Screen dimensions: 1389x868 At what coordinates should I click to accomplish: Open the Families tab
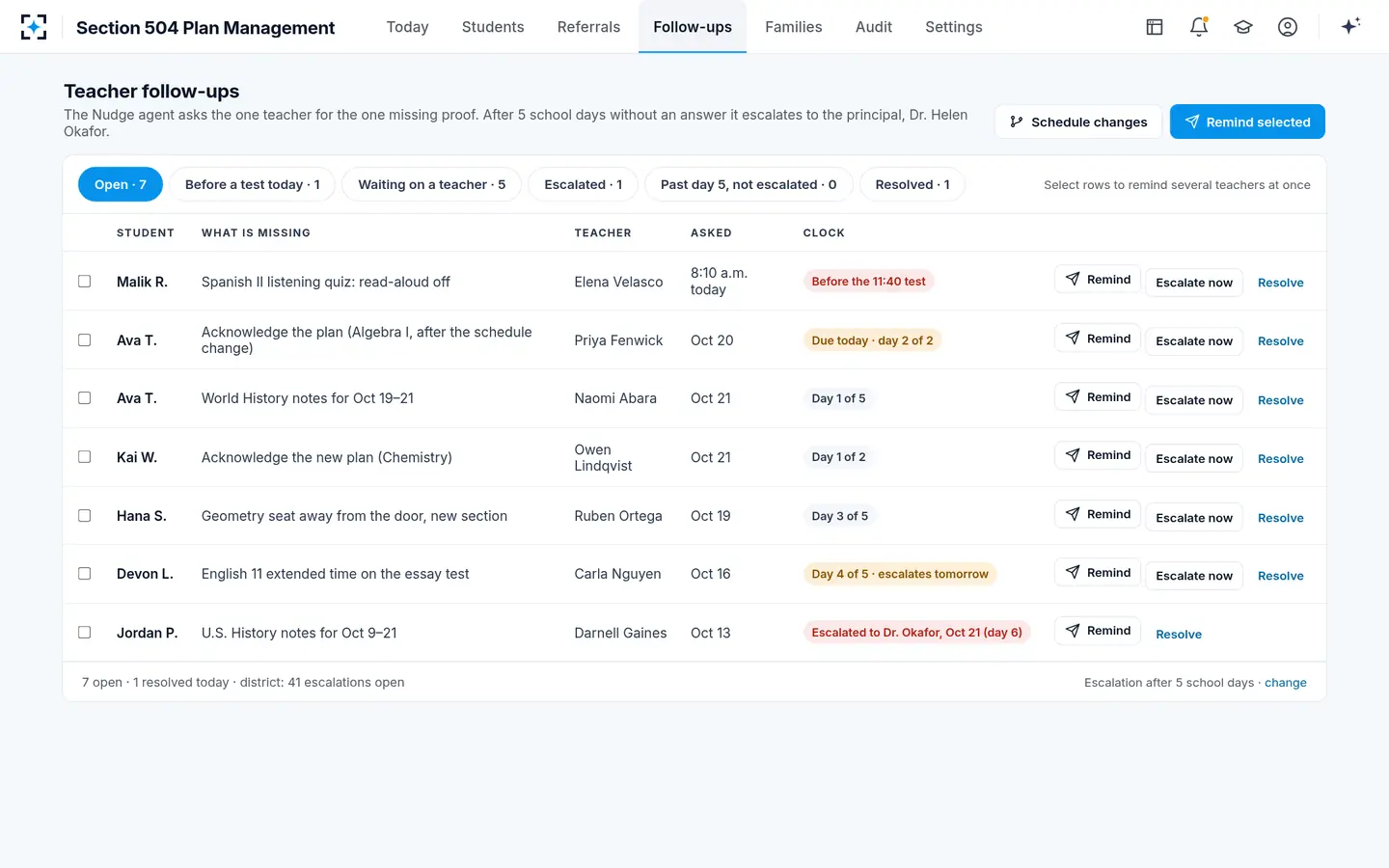[x=794, y=27]
